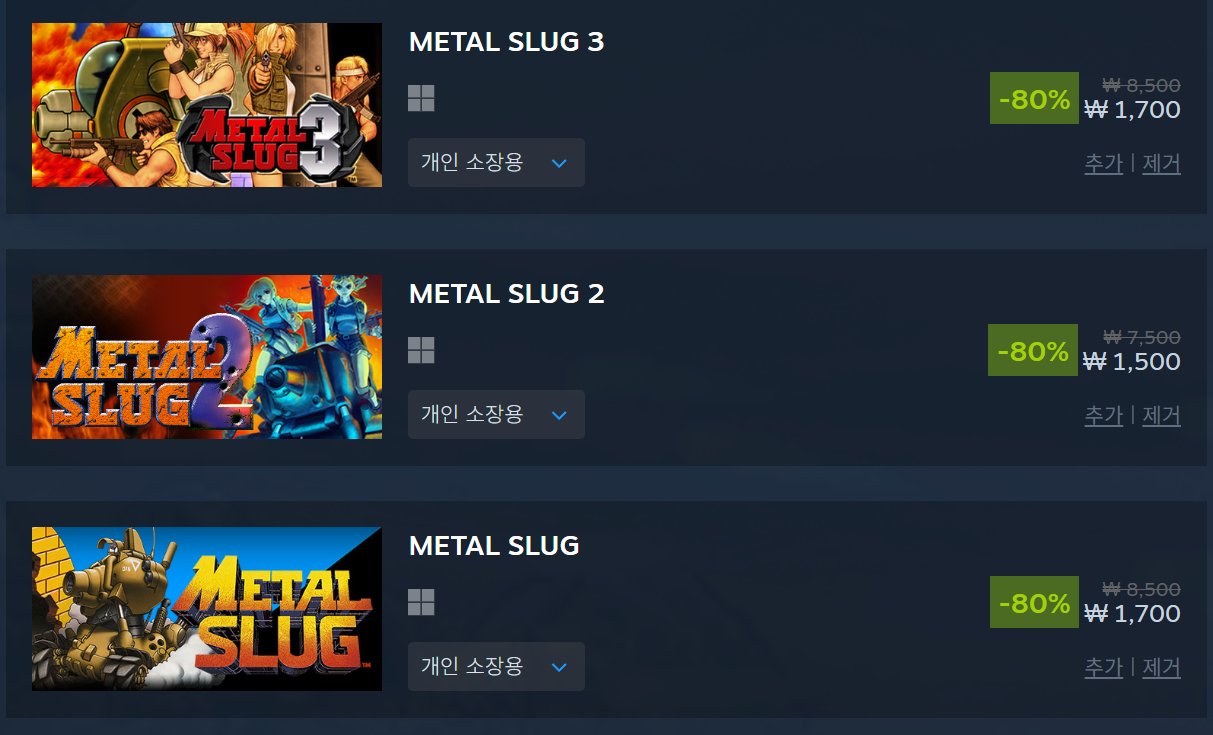
Task: Expand the 개인 소장용 dropdown for METAL SLUG 2
Action: point(496,414)
